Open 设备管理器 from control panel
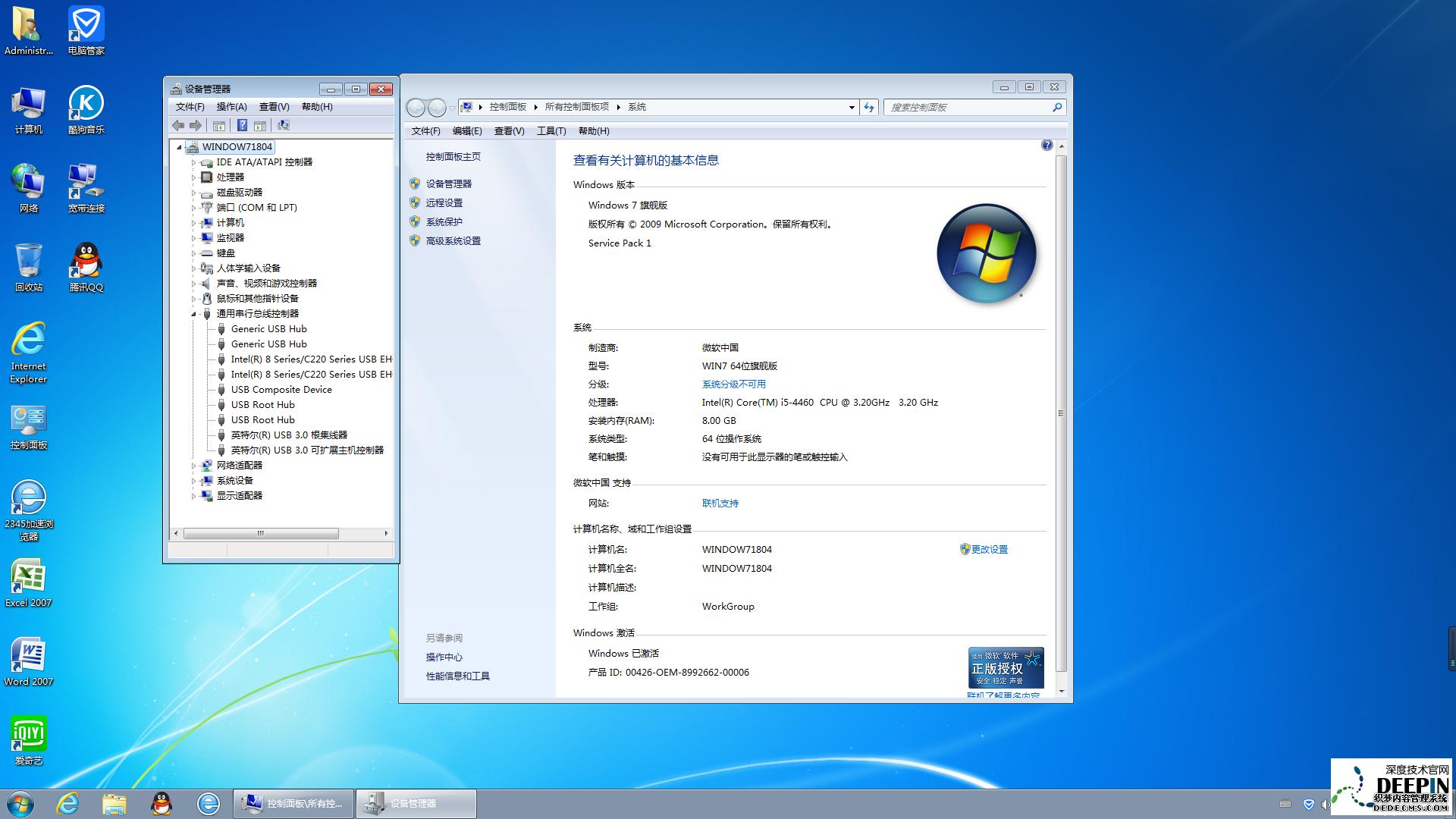Image resolution: width=1456 pixels, height=819 pixels. (450, 183)
